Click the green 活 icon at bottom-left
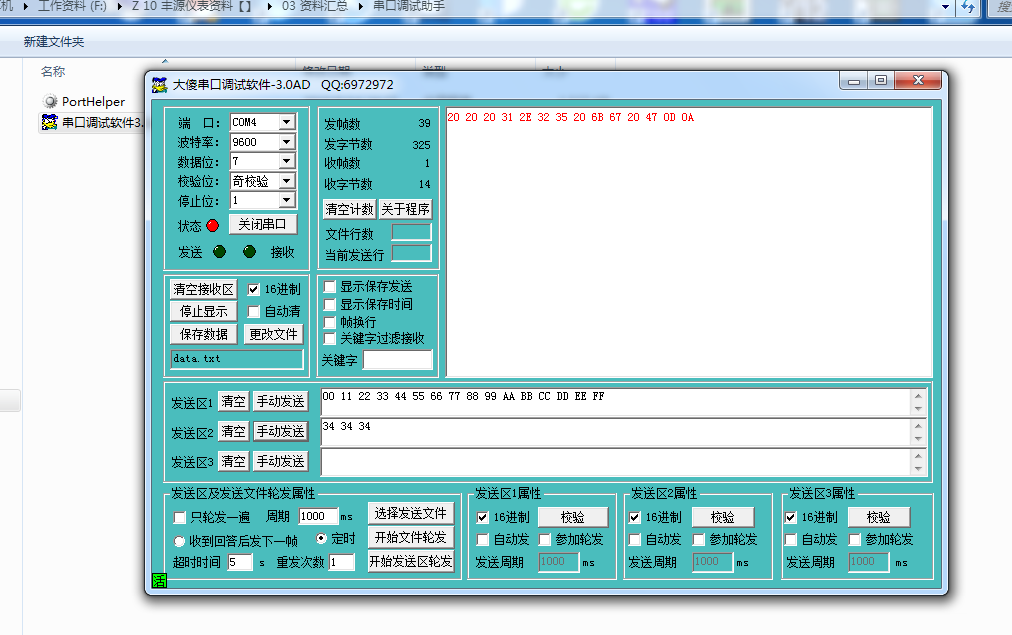 (x=158, y=580)
